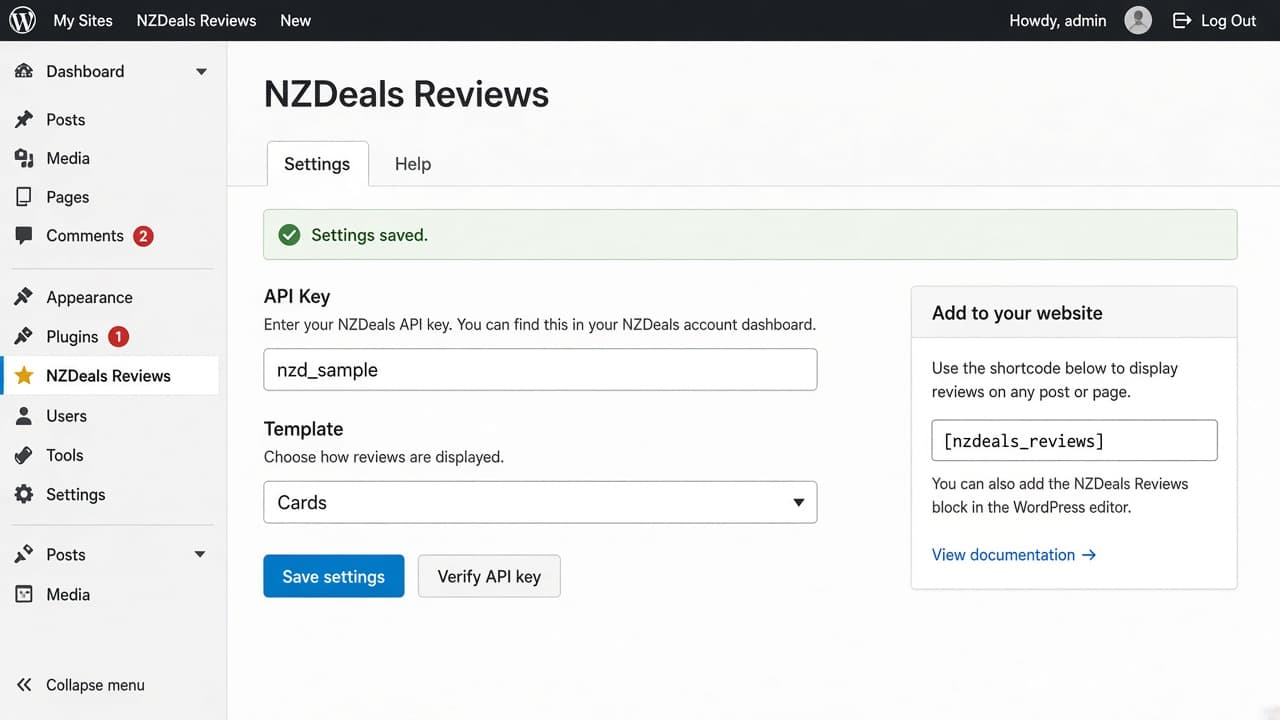Open Appearance menu item label
This screenshot has width=1280, height=720.
[89, 297]
